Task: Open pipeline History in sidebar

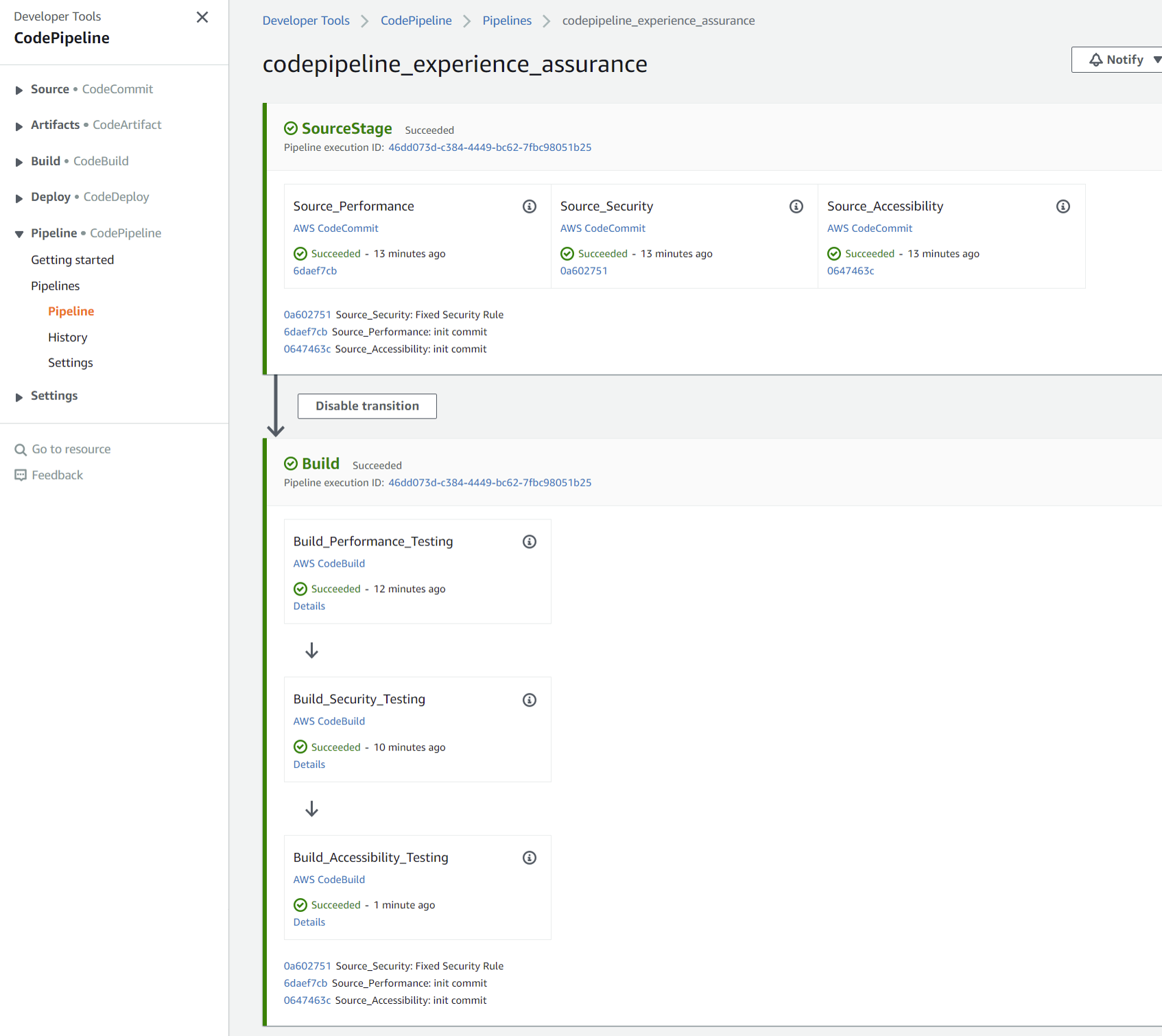Action: [67, 338]
